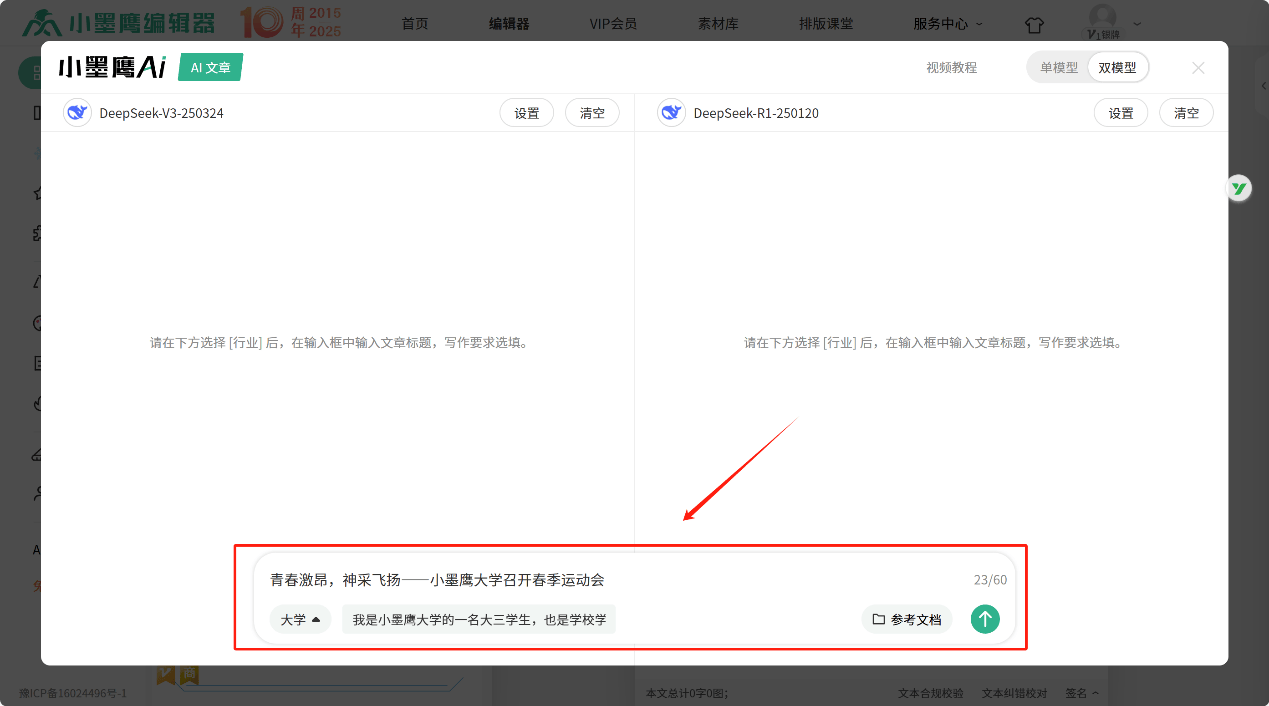Open VIP会员 in top navigation

coord(613,23)
